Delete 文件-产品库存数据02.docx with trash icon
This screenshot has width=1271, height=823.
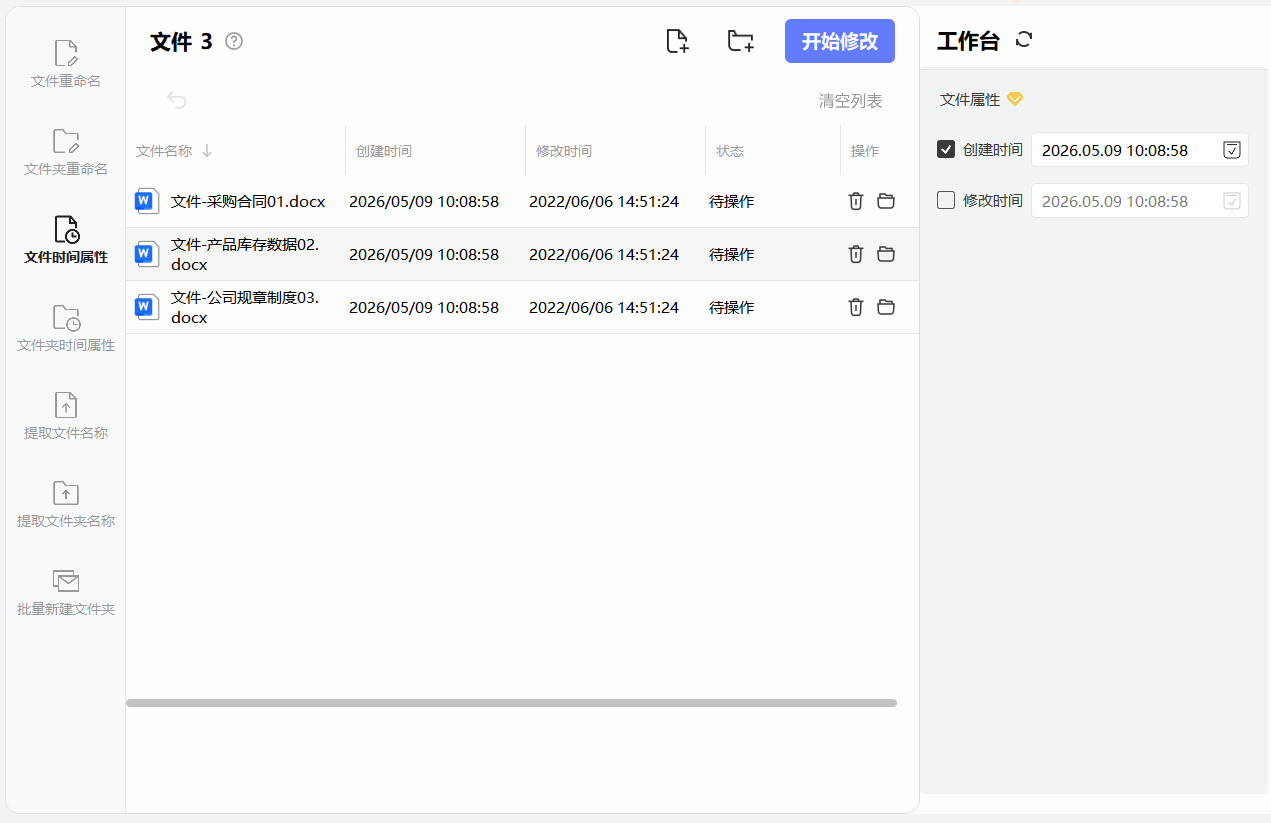coord(856,254)
